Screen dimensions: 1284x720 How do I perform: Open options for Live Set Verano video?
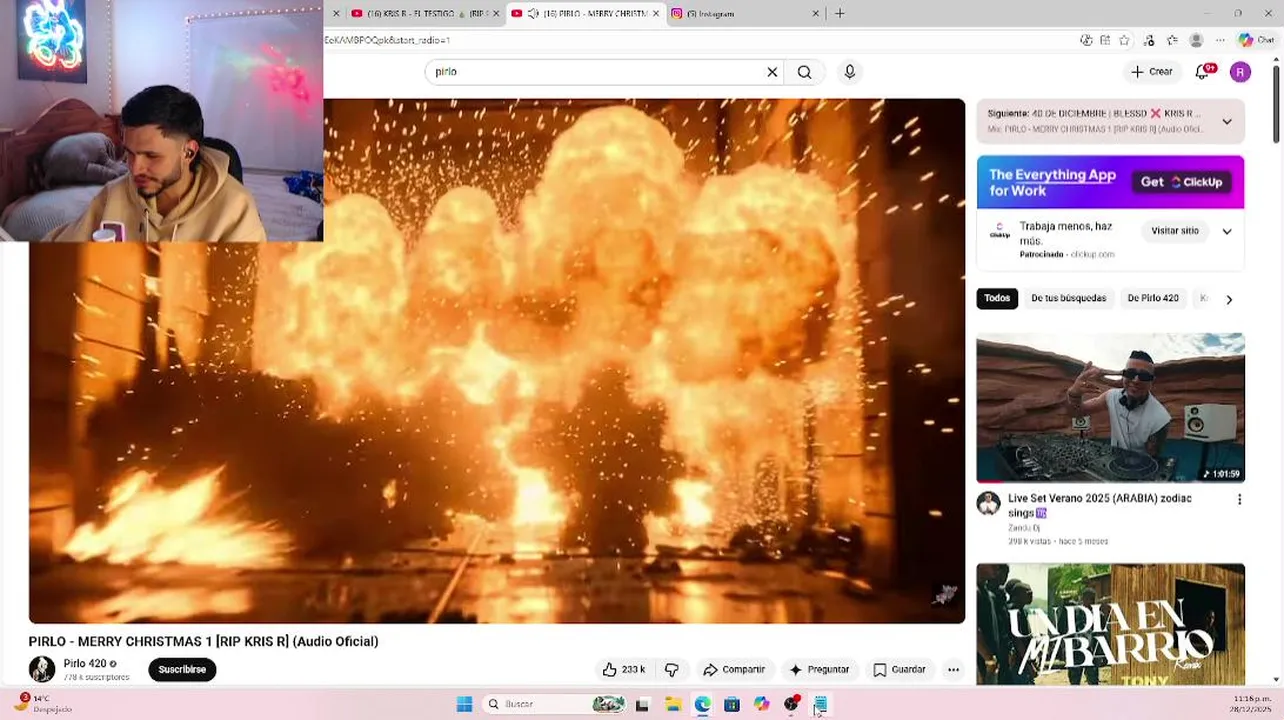pos(1239,500)
